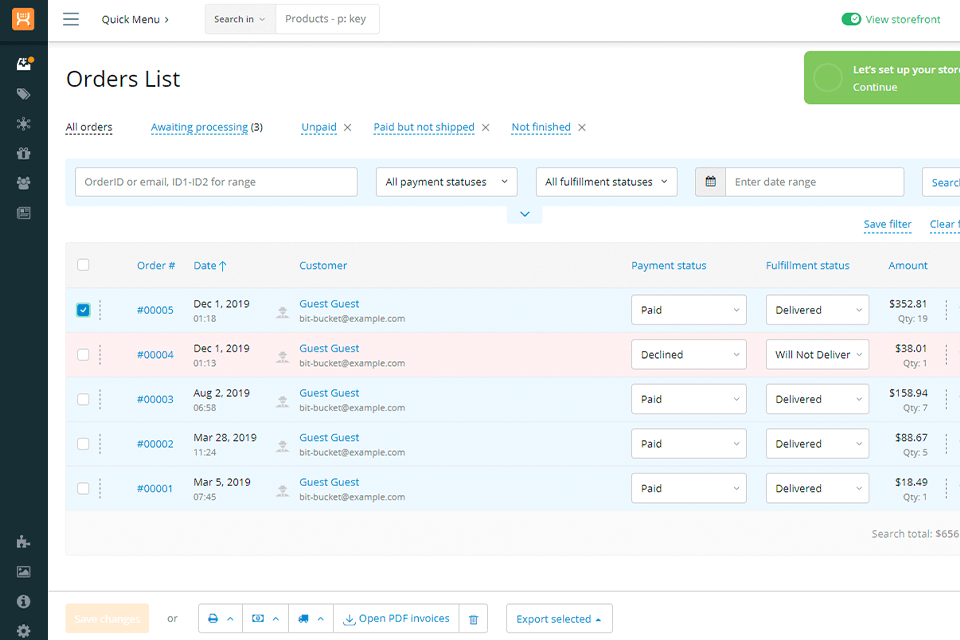
Task: Open Guest Guest customer of order #00001
Action: click(329, 482)
